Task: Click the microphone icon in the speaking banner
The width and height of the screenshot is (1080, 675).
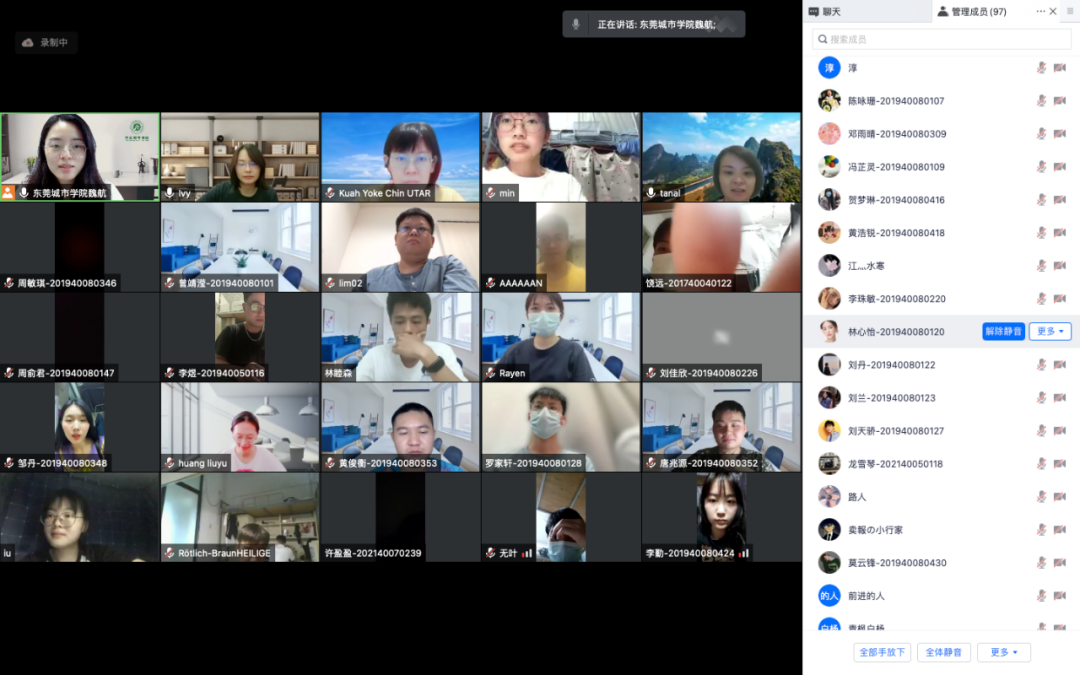Action: click(576, 24)
